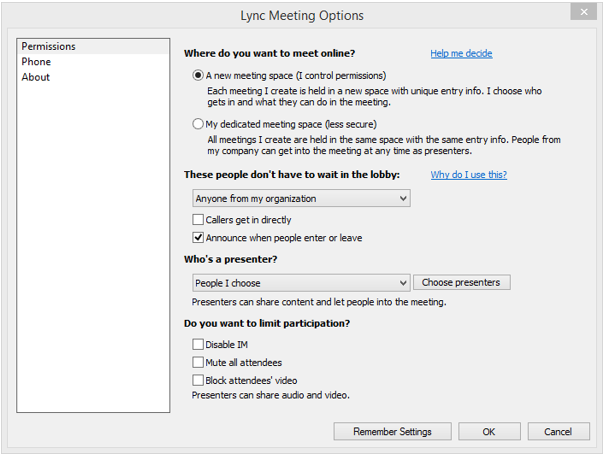Open the 'Help me decide' link

(x=461, y=53)
